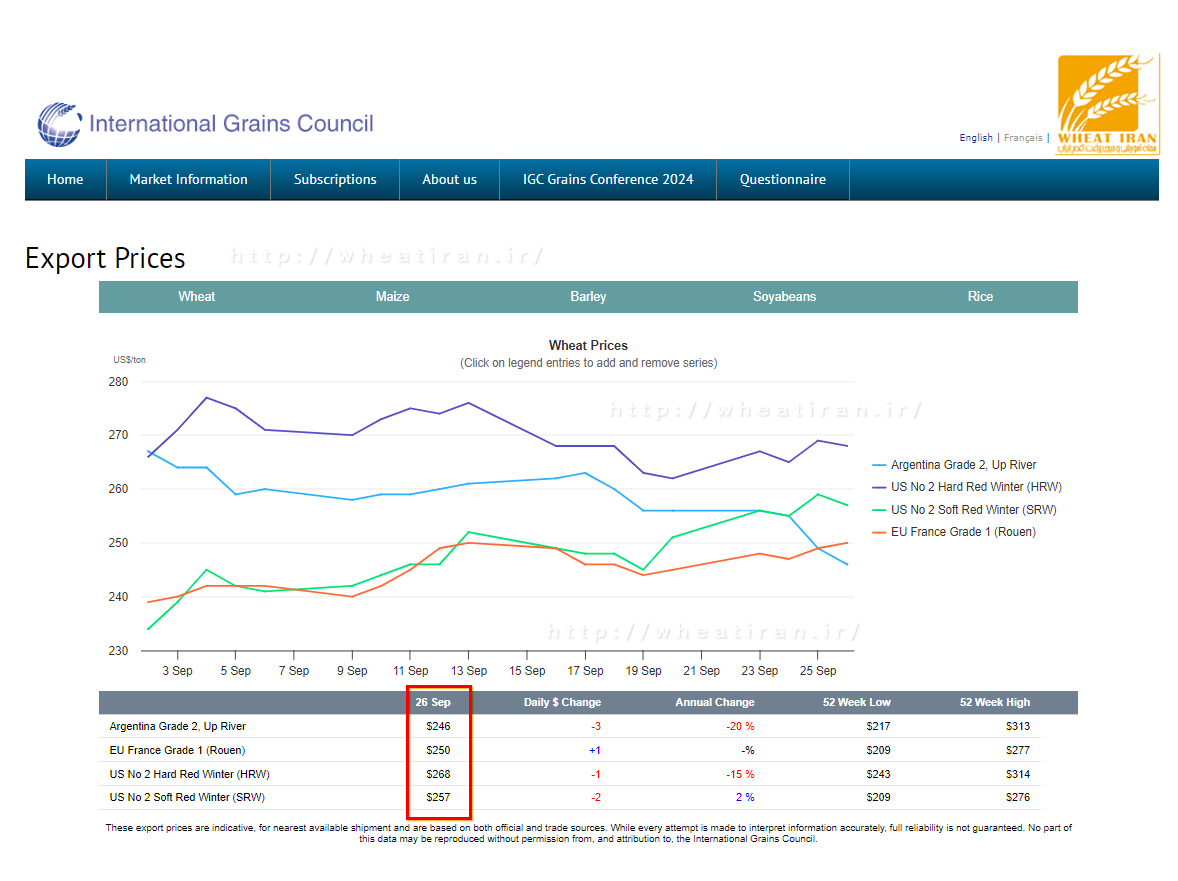Click the 25 Sep x-axis label
Screen dimensions: 1178x881
(x=818, y=671)
